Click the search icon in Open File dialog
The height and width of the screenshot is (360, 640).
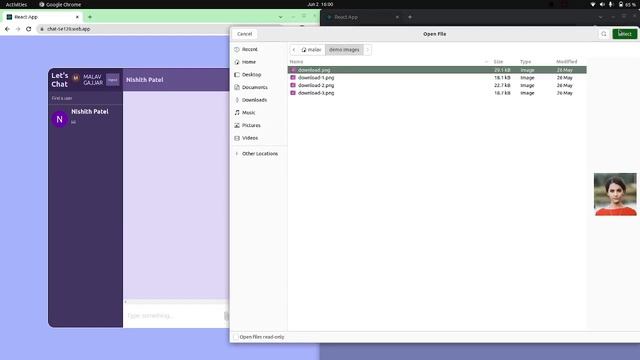click(604, 34)
